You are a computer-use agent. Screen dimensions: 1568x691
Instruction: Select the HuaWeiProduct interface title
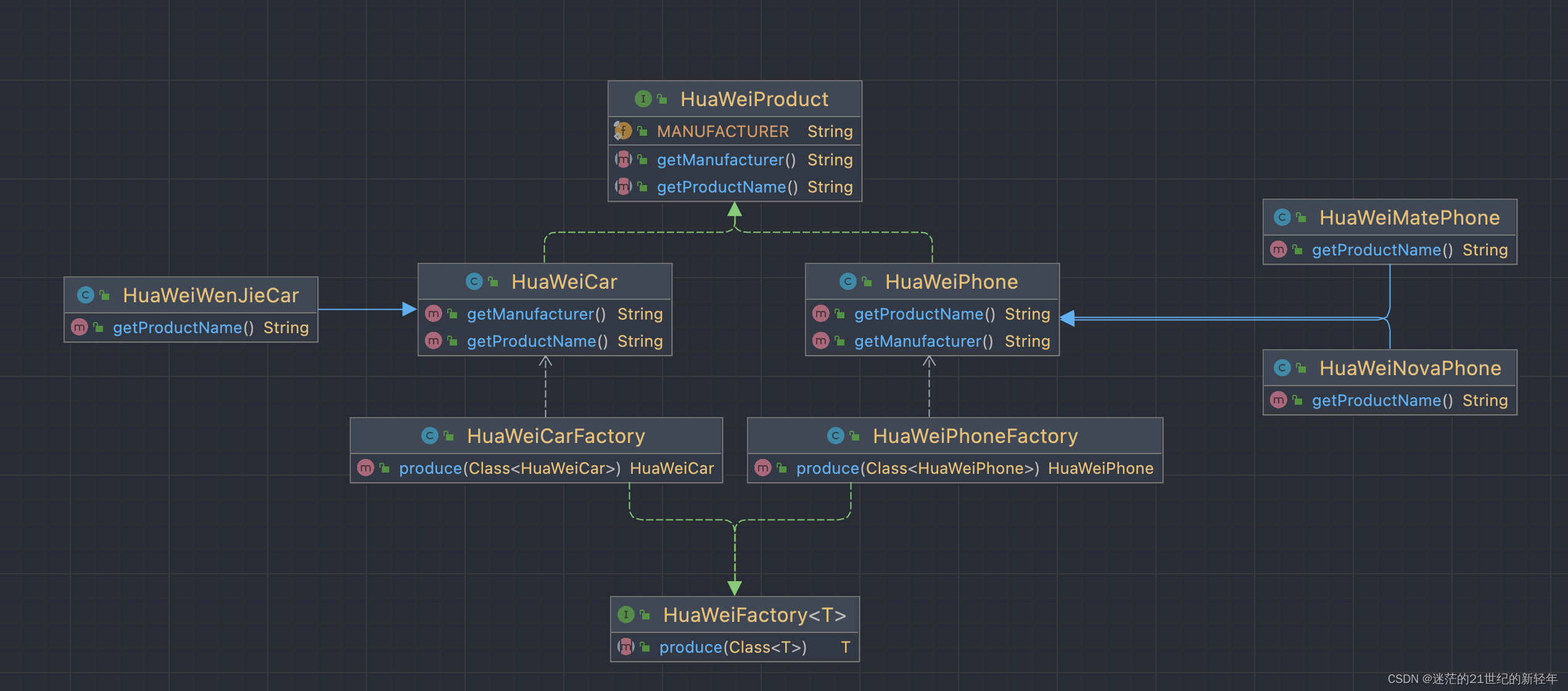tap(754, 99)
